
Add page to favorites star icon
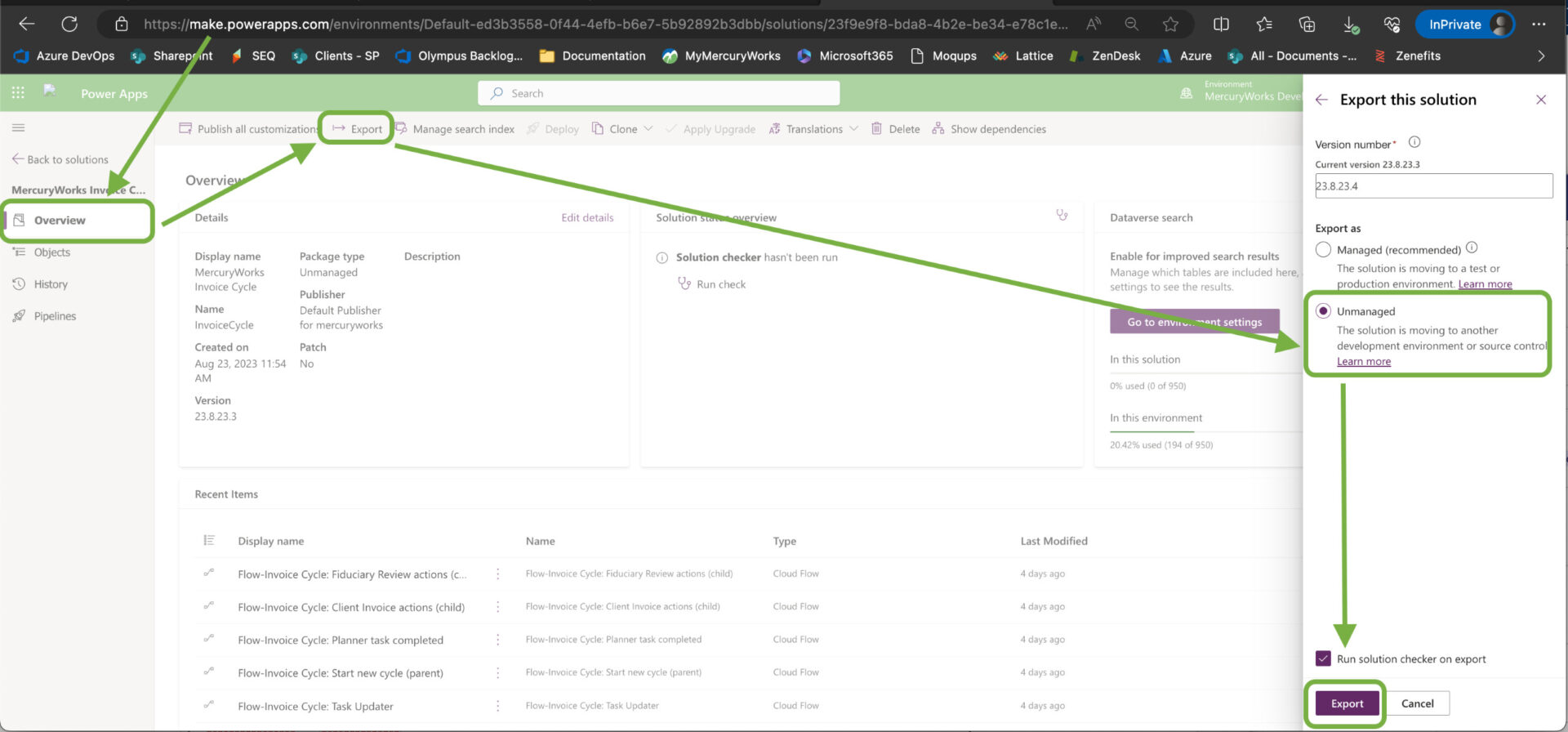point(1170,24)
